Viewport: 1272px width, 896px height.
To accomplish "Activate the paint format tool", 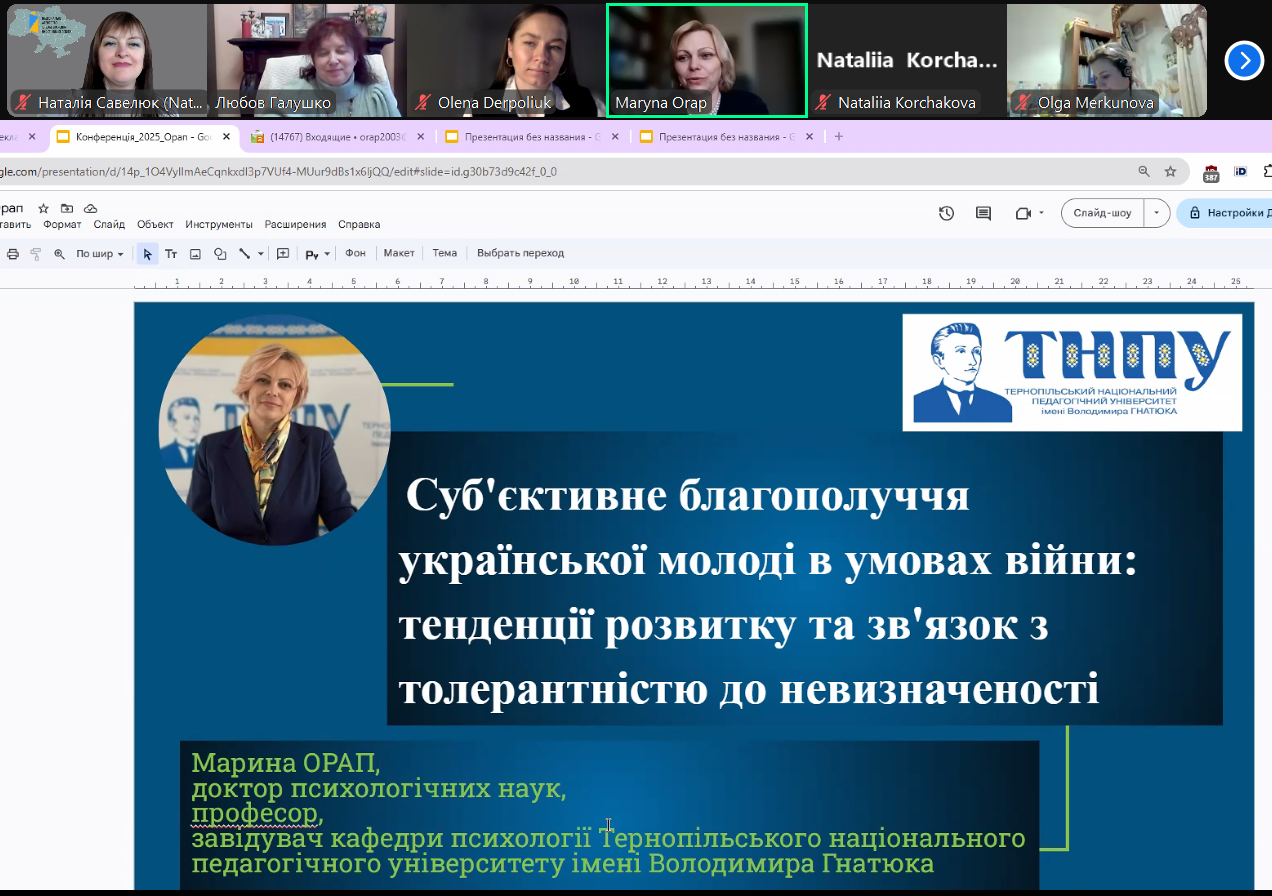I will 35,253.
